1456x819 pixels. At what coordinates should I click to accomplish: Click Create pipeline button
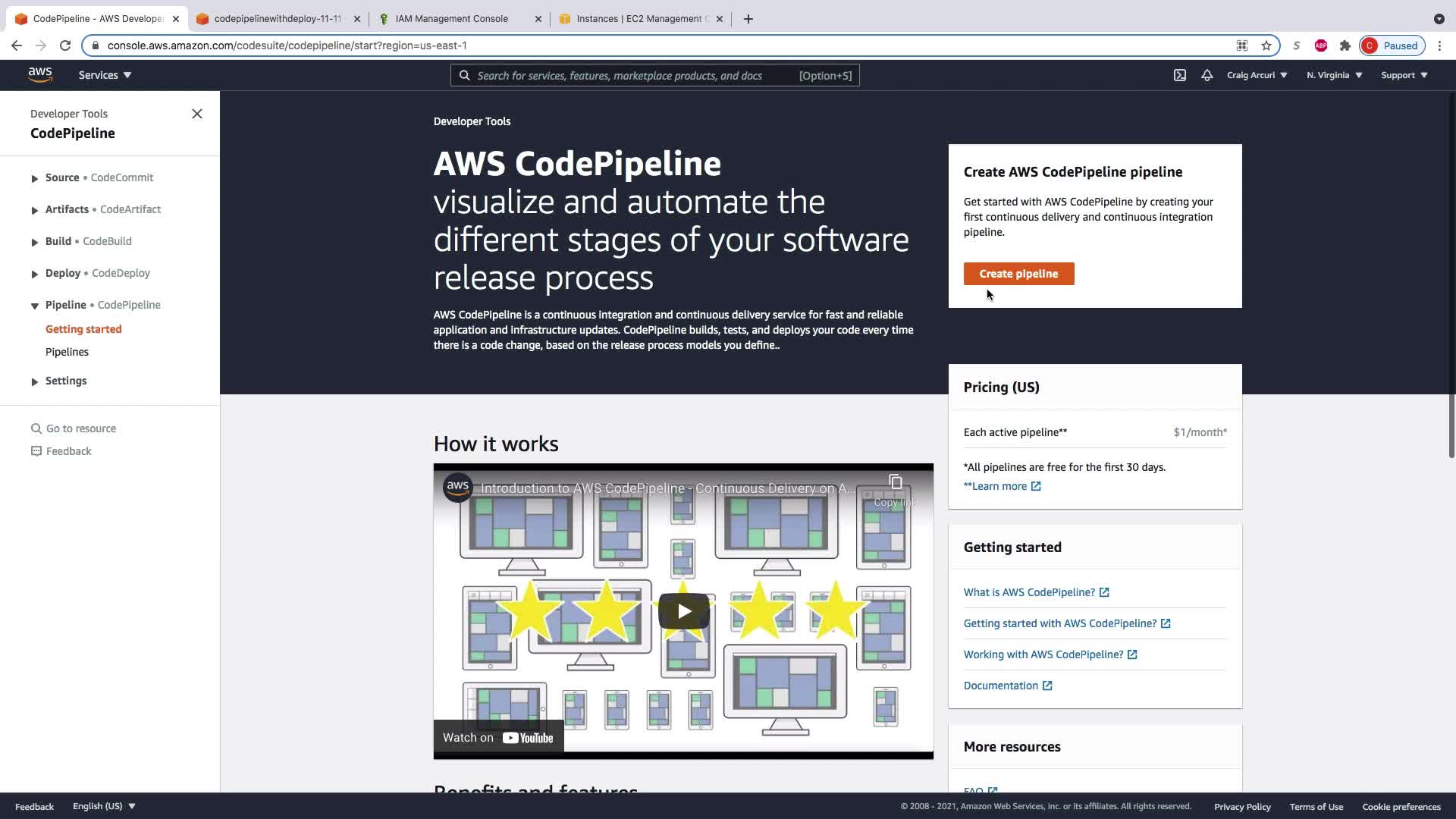(1018, 274)
